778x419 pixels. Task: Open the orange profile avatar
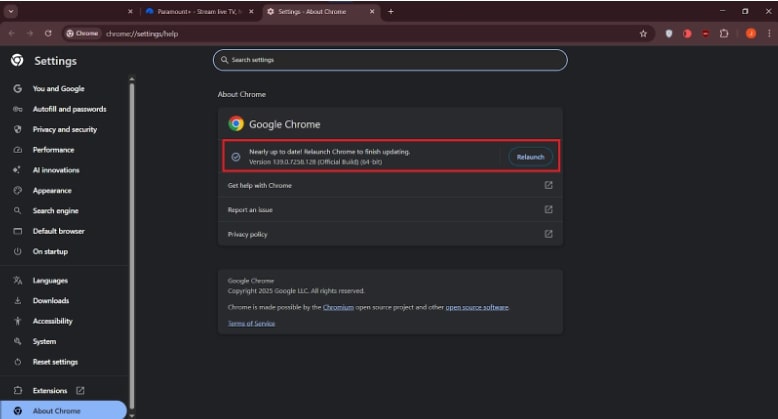click(751, 33)
